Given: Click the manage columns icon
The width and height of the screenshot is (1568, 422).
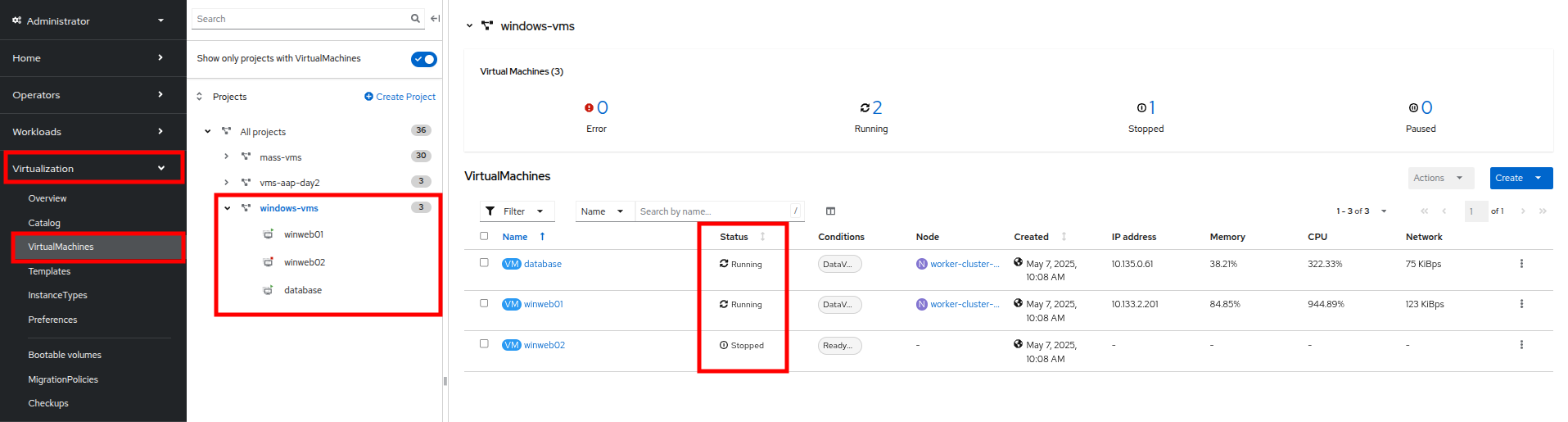Looking at the screenshot, I should pyautogui.click(x=830, y=211).
